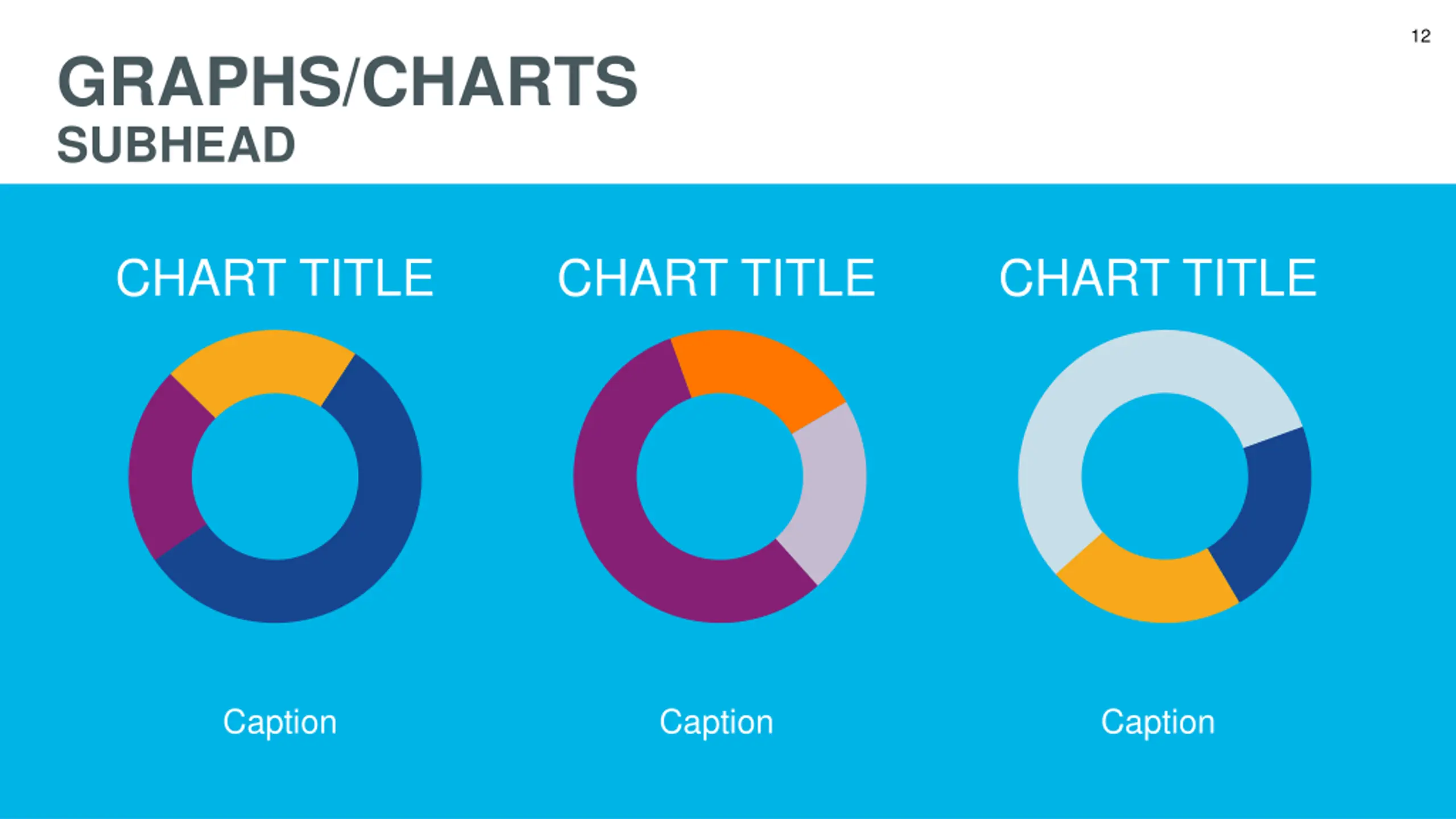Screen dimensions: 1456x819
Task: Select the left chart's CHART TITLE text
Action: click(x=275, y=278)
